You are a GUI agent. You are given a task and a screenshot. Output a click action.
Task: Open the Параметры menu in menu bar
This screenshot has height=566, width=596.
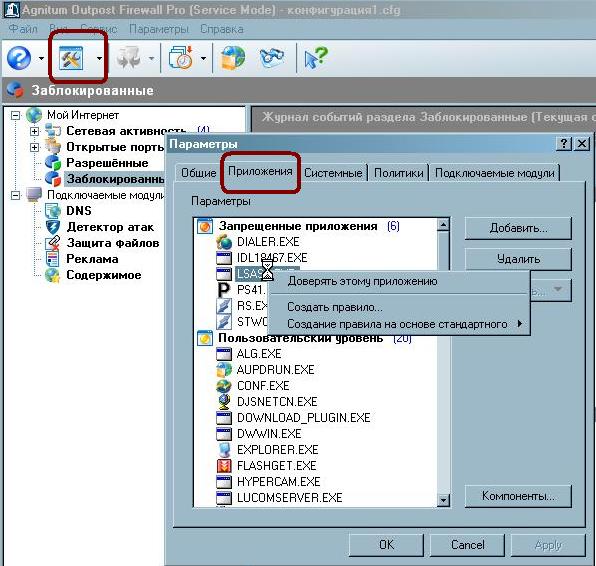coord(159,29)
